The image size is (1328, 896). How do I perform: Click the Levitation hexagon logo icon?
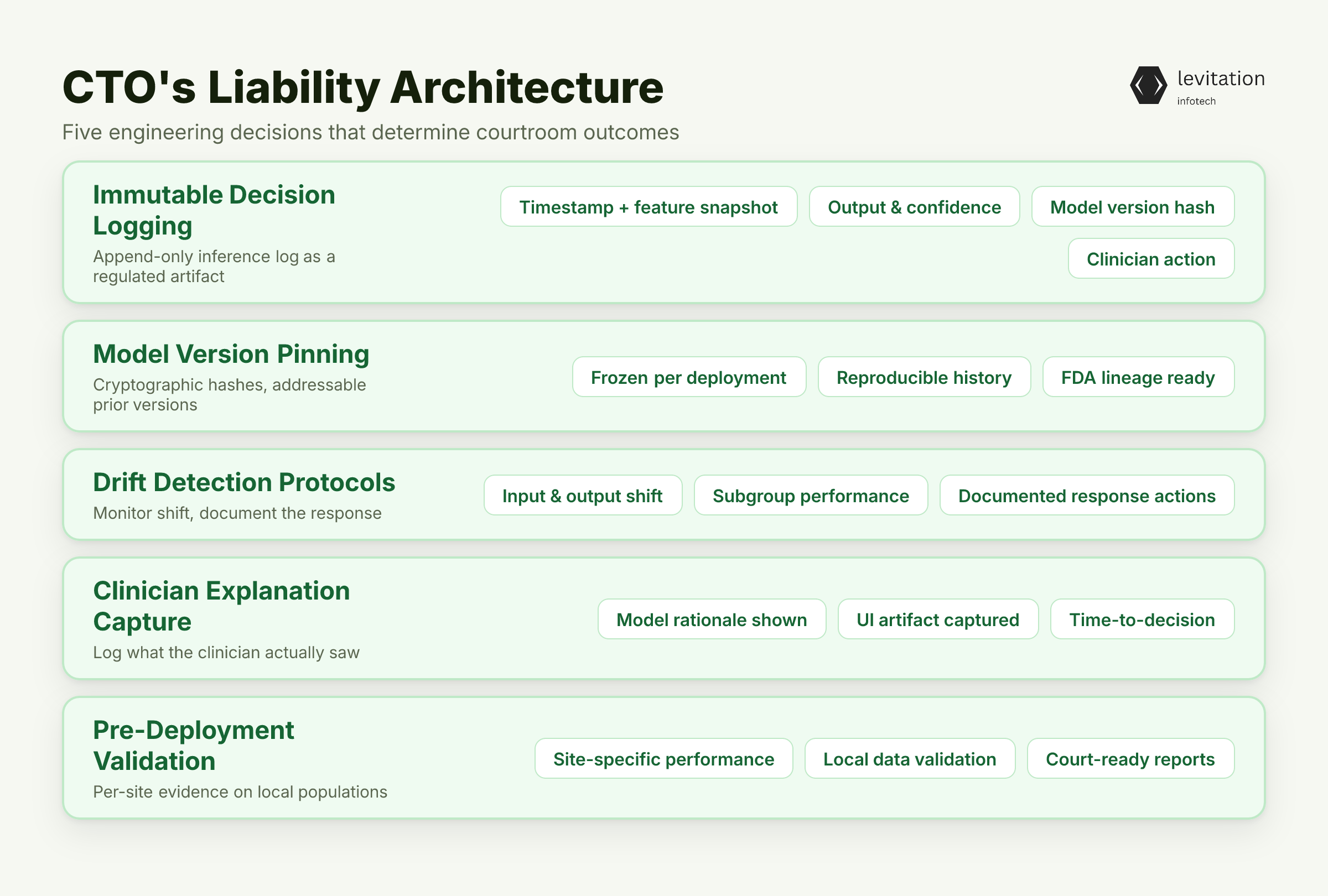point(1148,85)
